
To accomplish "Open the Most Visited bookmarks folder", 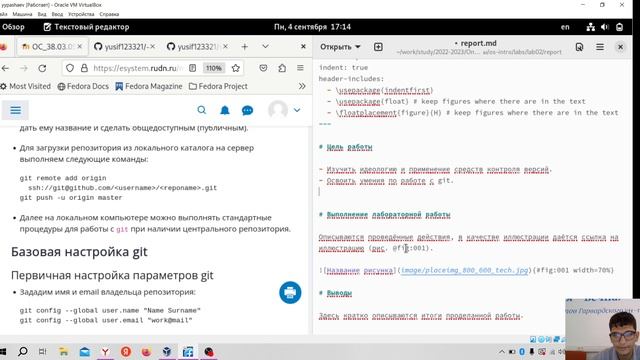I will pyautogui.click(x=26, y=86).
